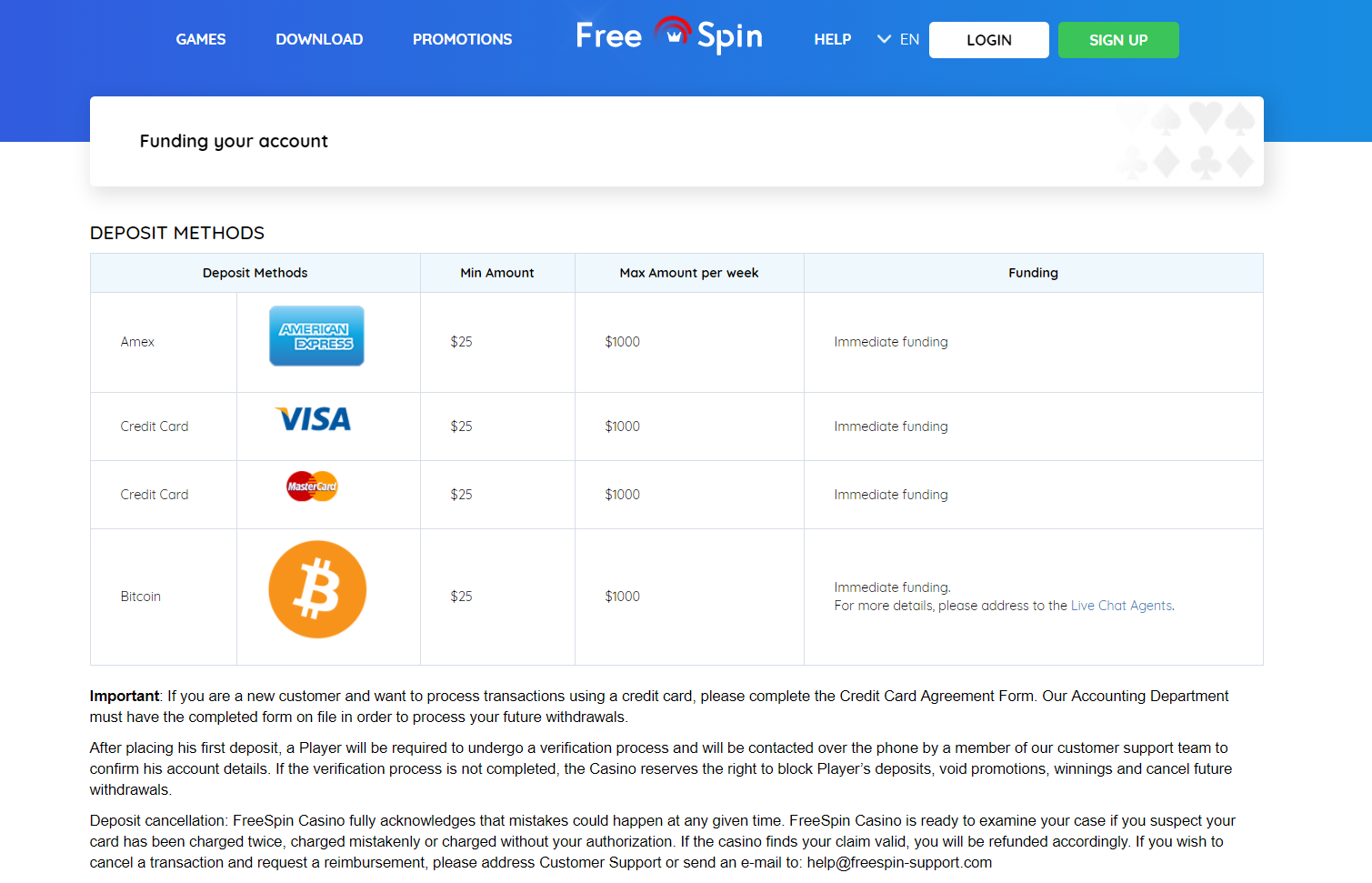
Task: Click the Free Spin logo
Action: (x=669, y=36)
